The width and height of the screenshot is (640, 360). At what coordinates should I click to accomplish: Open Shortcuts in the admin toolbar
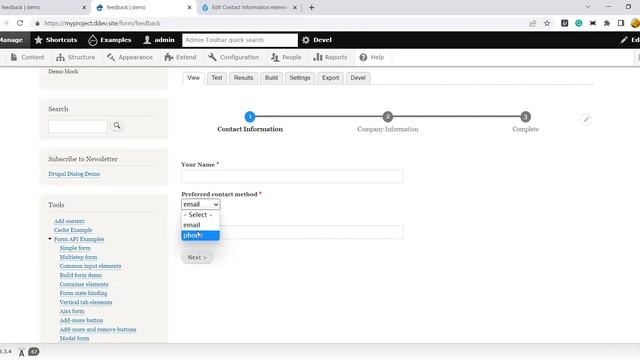[x=56, y=40]
